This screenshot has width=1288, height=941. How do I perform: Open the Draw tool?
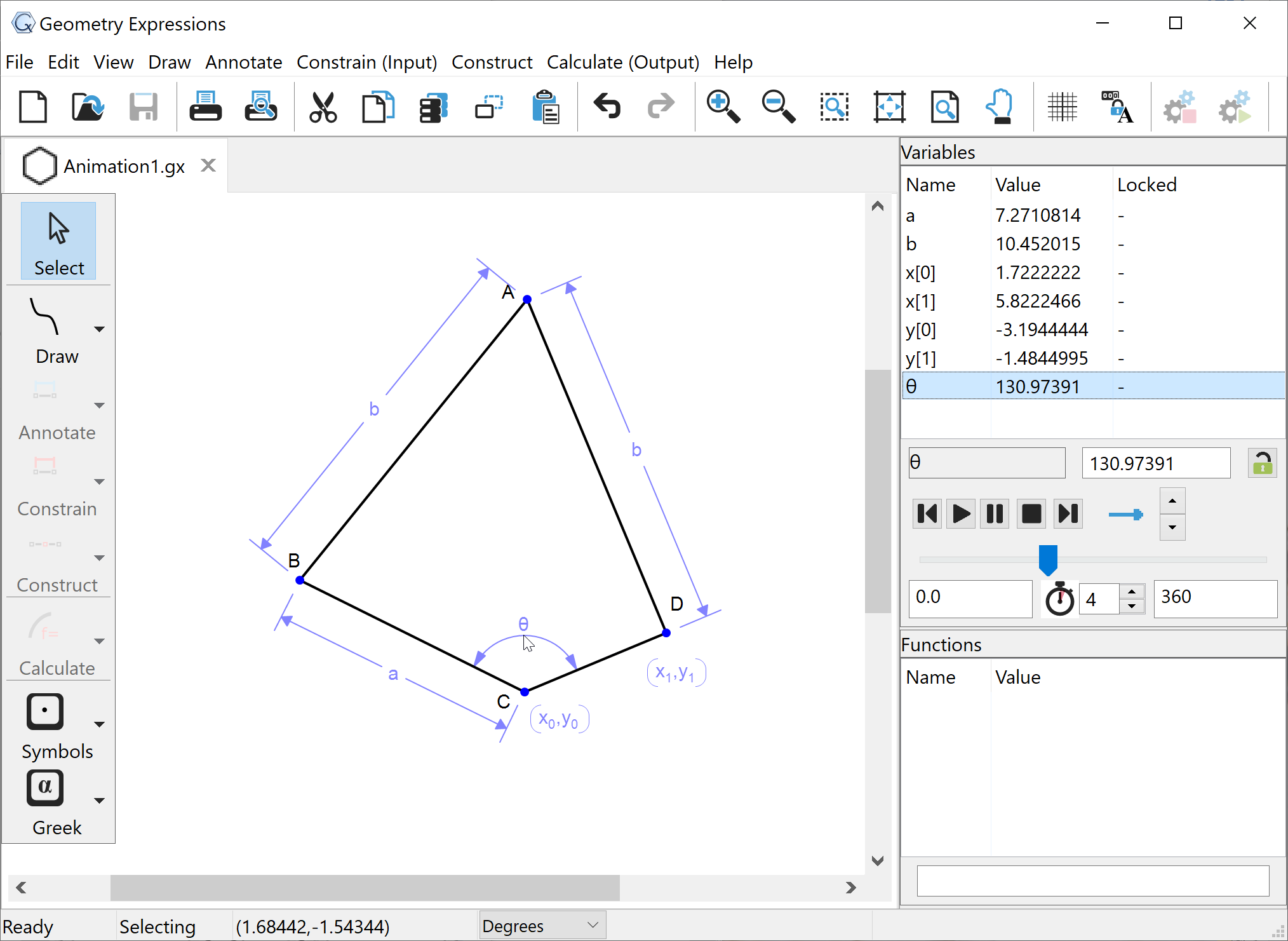[x=45, y=318]
